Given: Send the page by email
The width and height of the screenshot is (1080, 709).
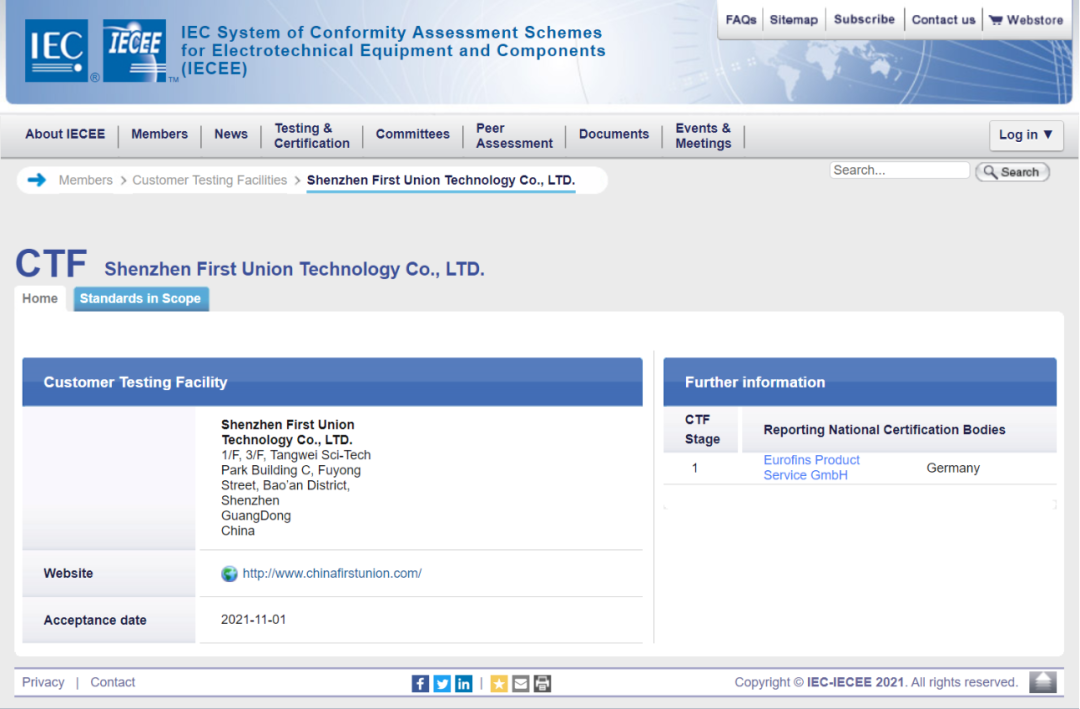Looking at the screenshot, I should (521, 684).
